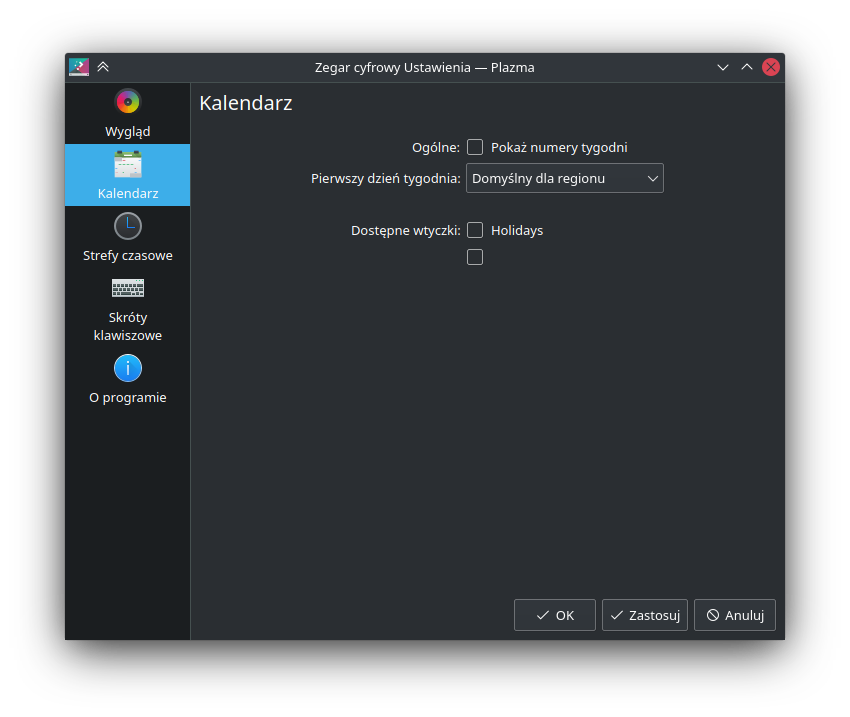Check the unlabeled checkbox below Holidays

tap(475, 257)
